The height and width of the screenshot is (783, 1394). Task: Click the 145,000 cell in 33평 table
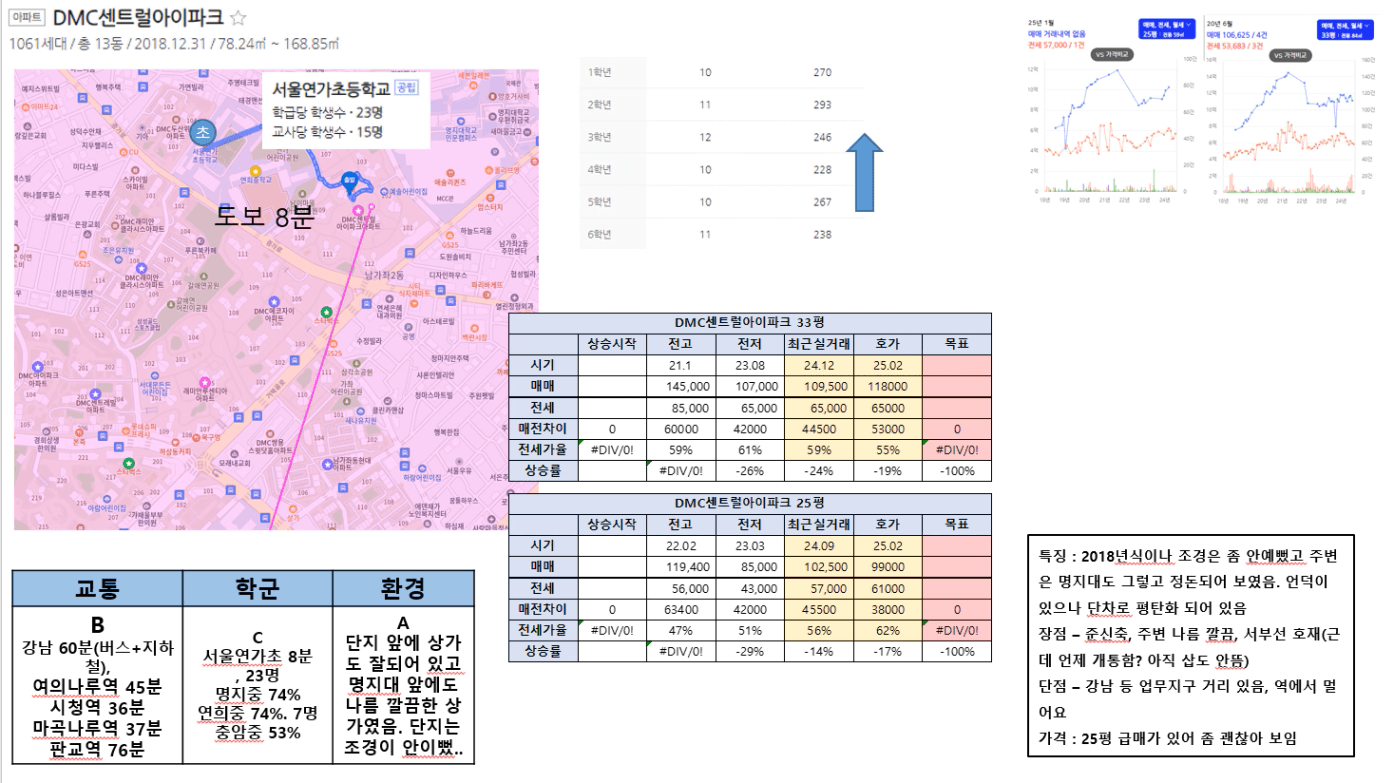tap(682, 387)
